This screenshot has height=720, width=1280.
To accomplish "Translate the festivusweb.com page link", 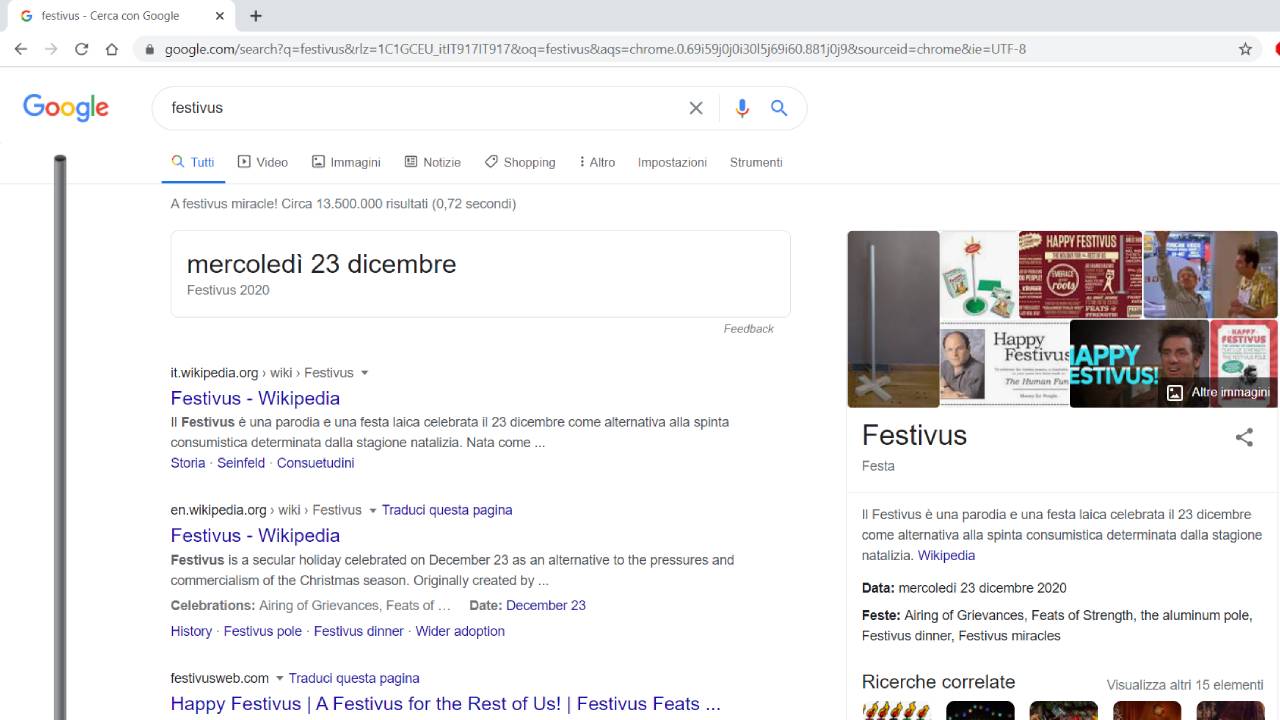I will (354, 678).
